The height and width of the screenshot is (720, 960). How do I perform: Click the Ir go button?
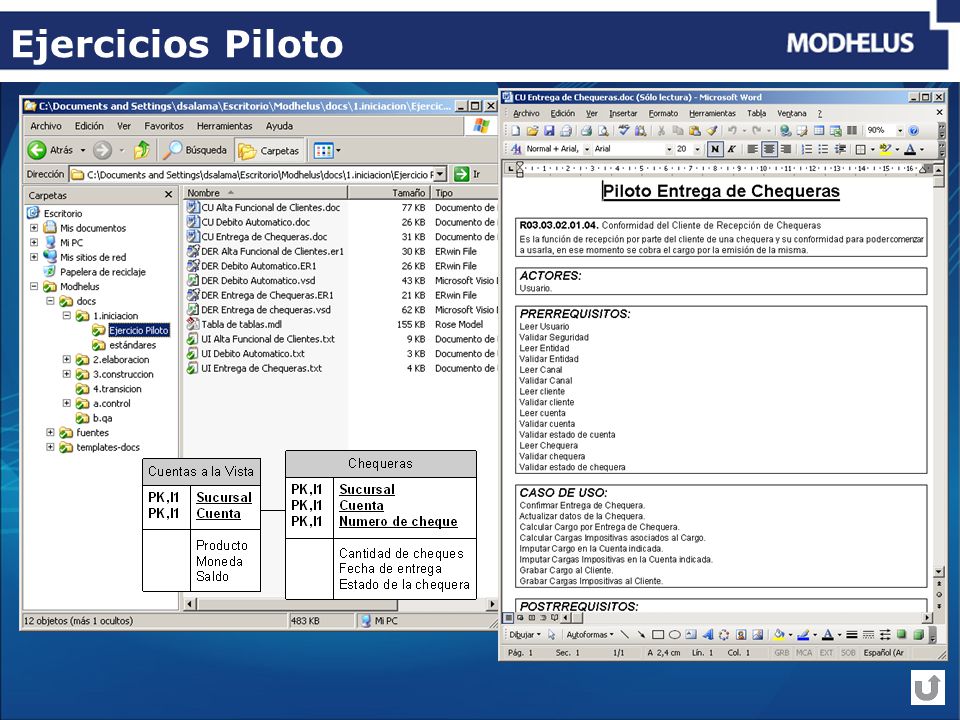[x=468, y=174]
